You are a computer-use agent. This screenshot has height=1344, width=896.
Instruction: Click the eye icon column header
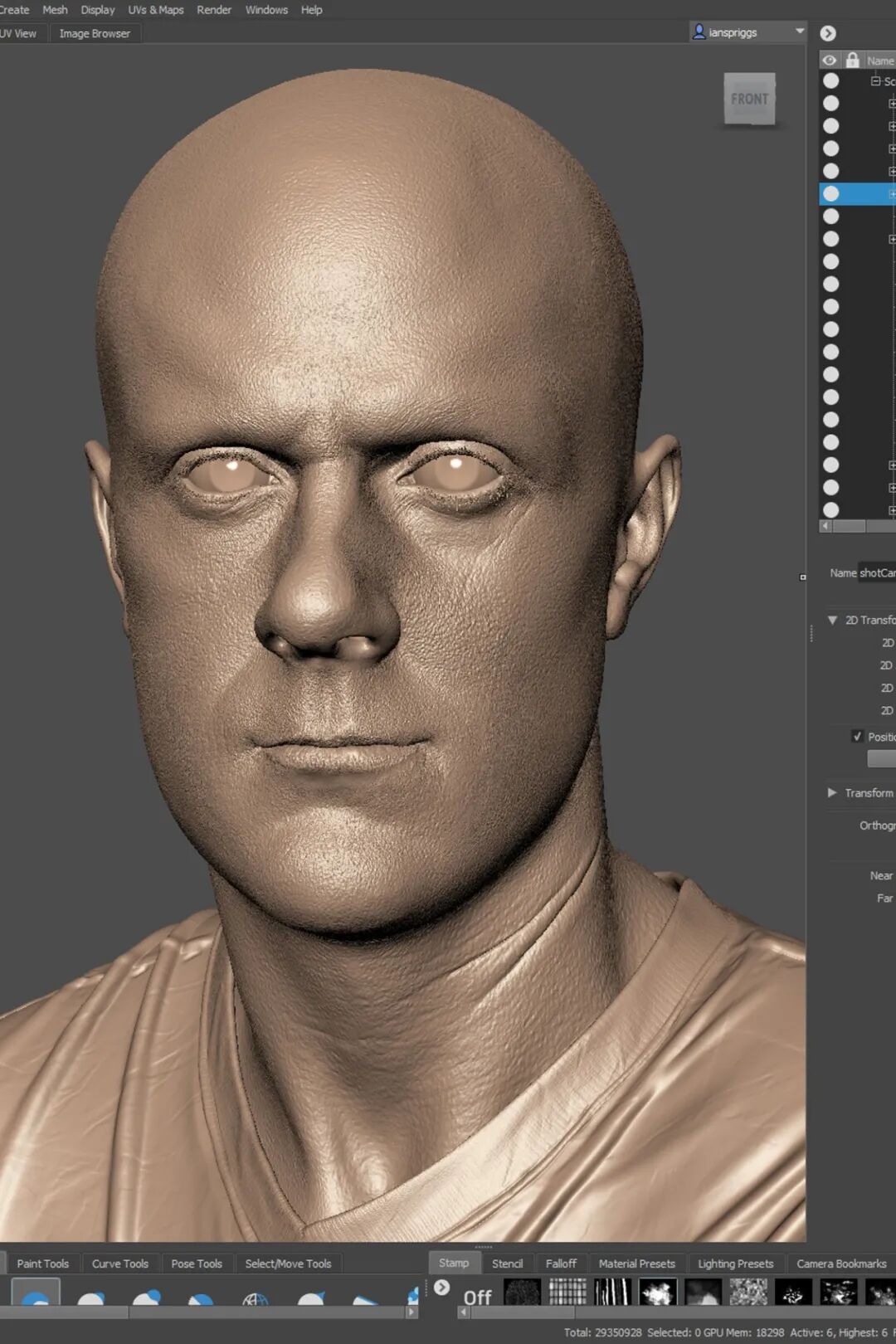click(830, 61)
